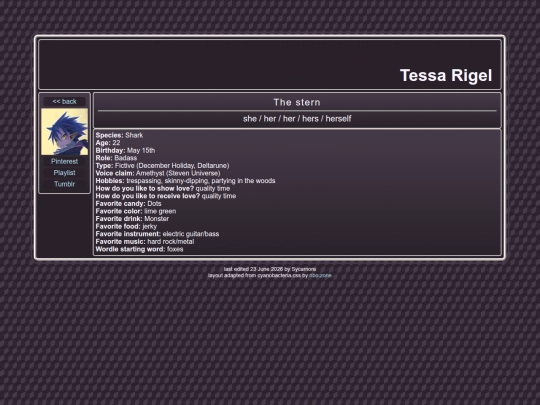Click 'Voice claim: Amethyst (Steven Universe)' line

pos(158,173)
